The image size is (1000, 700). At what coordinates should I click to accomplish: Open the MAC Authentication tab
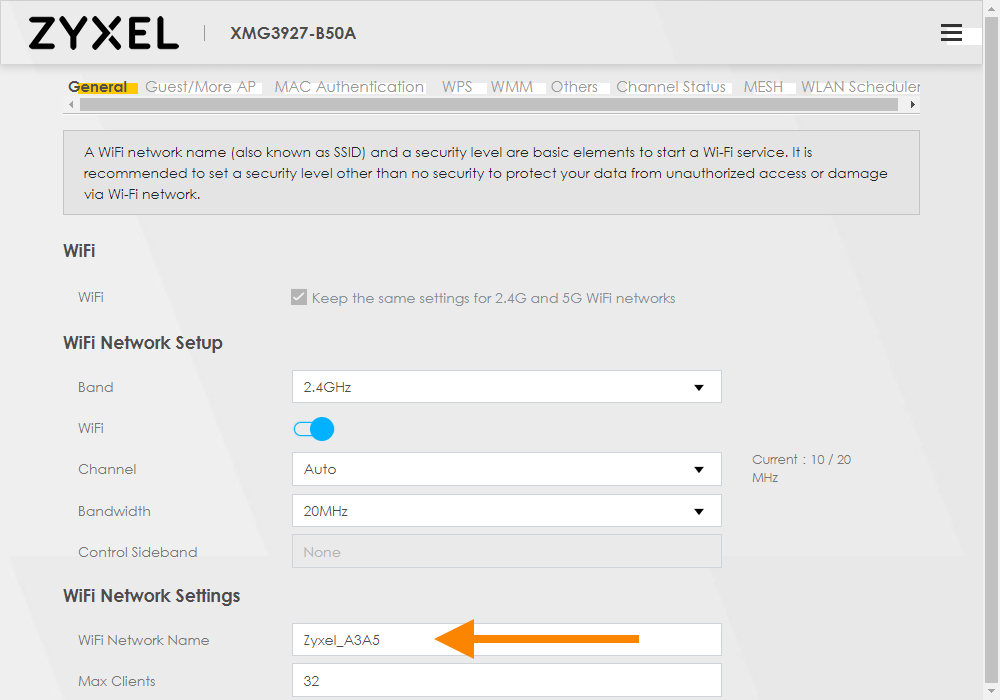(x=348, y=87)
